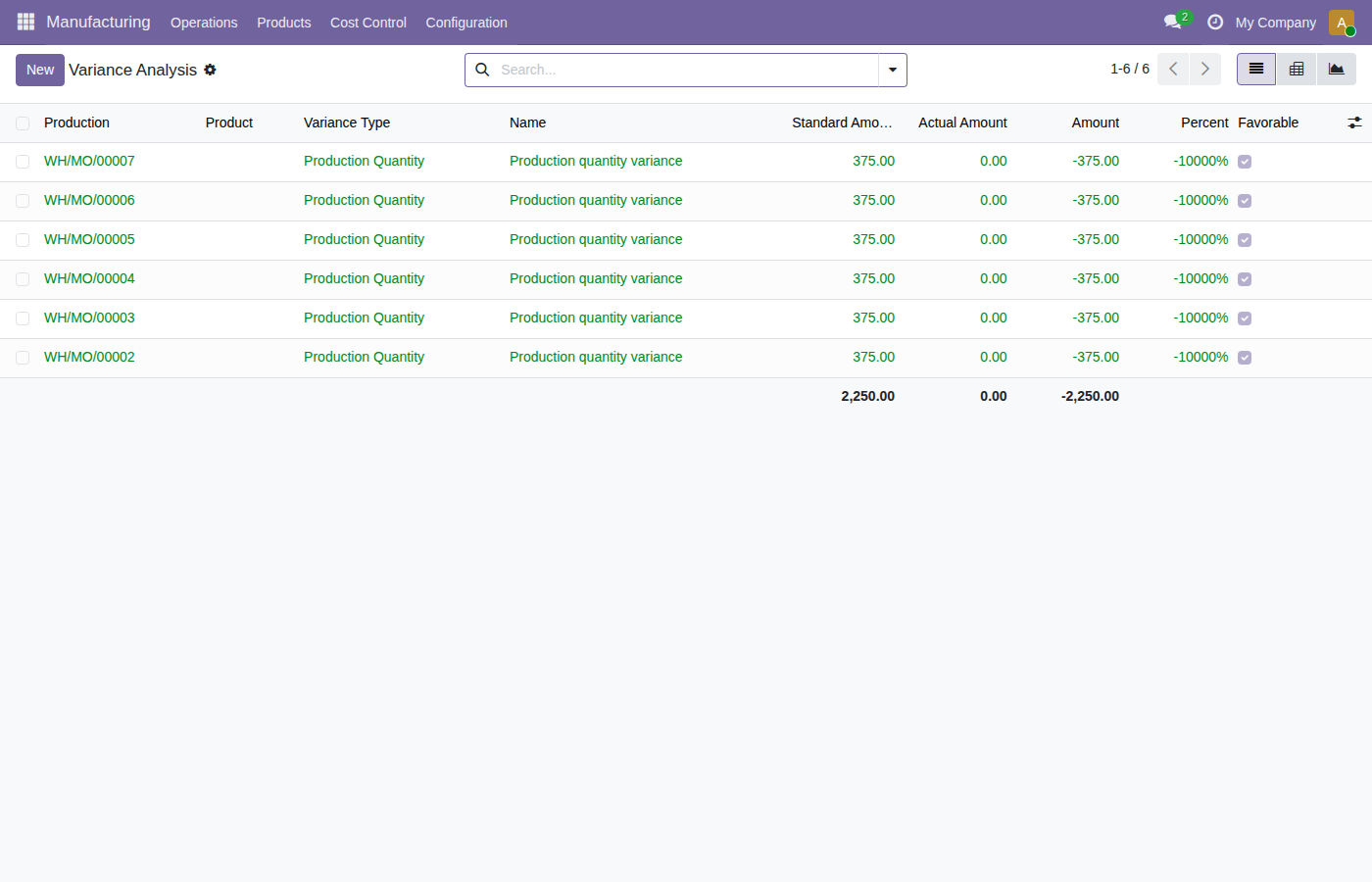Open the Cost Control menu
The height and width of the screenshot is (882, 1372).
click(x=368, y=23)
